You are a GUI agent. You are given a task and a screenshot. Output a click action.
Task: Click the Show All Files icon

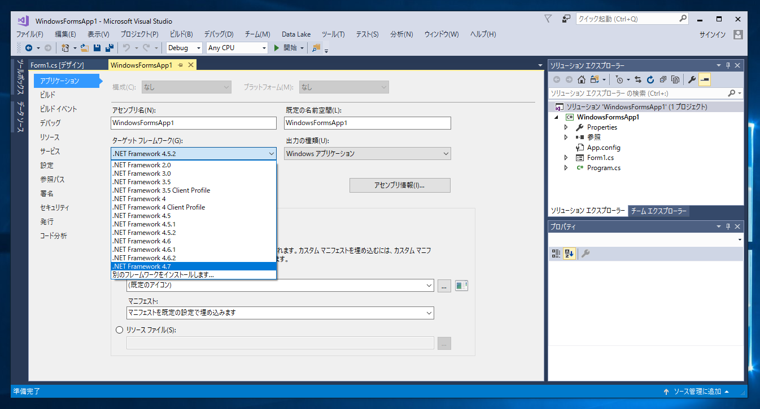675,79
